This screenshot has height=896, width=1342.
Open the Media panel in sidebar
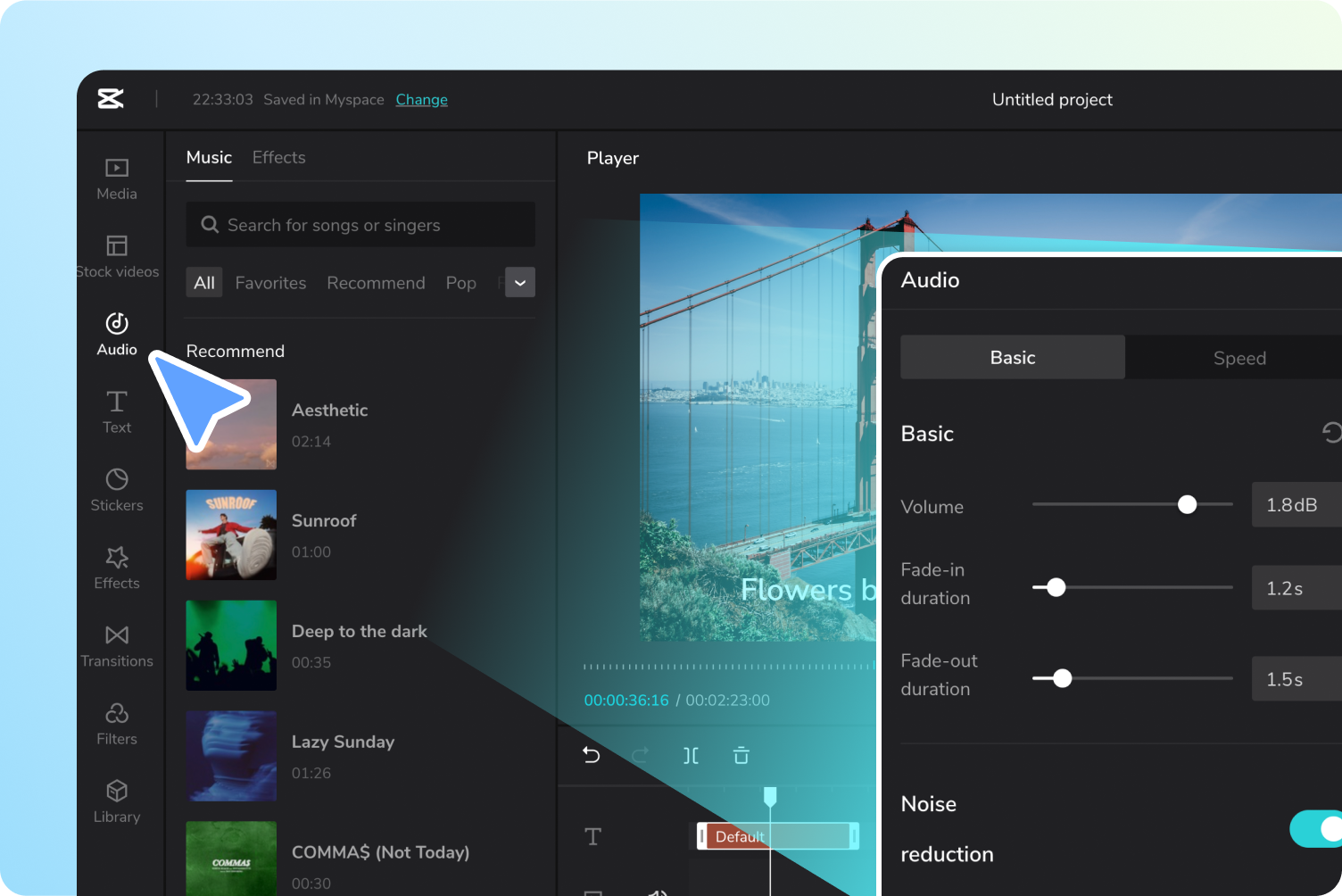[x=117, y=178]
